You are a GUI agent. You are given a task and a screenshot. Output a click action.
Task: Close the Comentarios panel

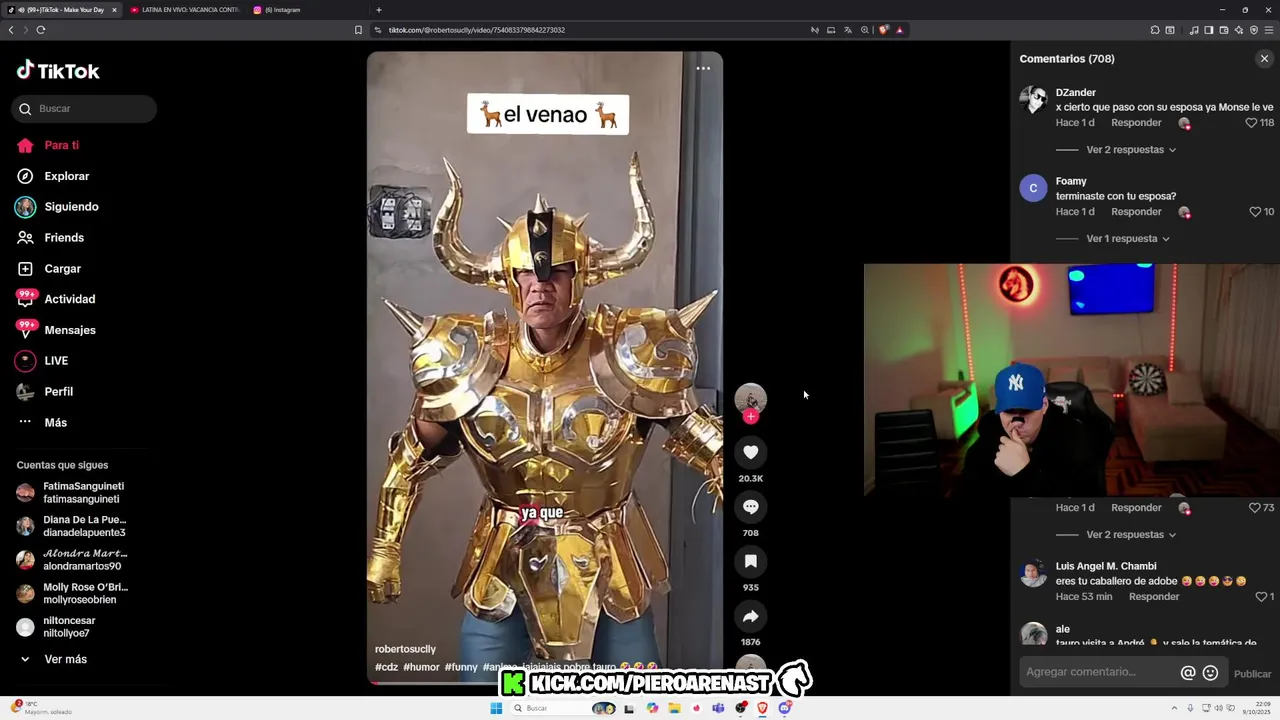tap(1264, 59)
